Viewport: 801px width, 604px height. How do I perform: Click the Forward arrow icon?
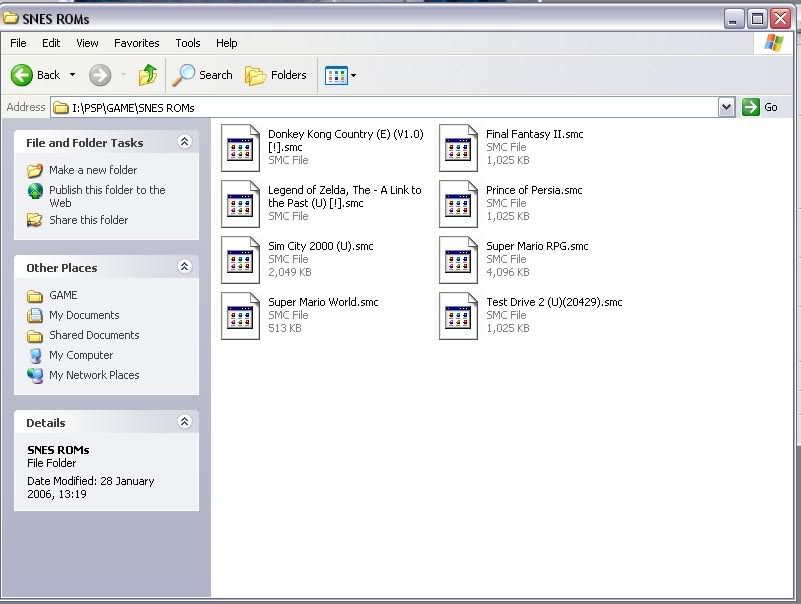[x=100, y=76]
